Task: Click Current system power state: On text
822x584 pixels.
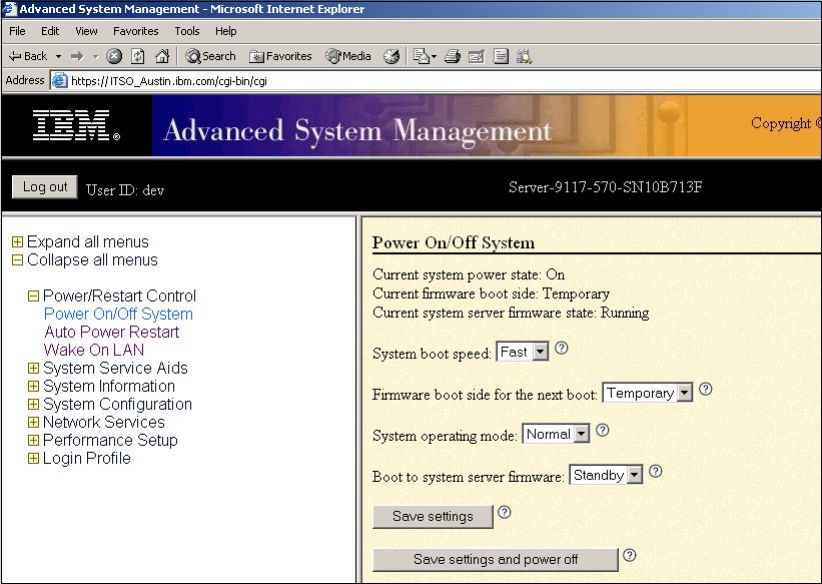Action: coord(469,275)
